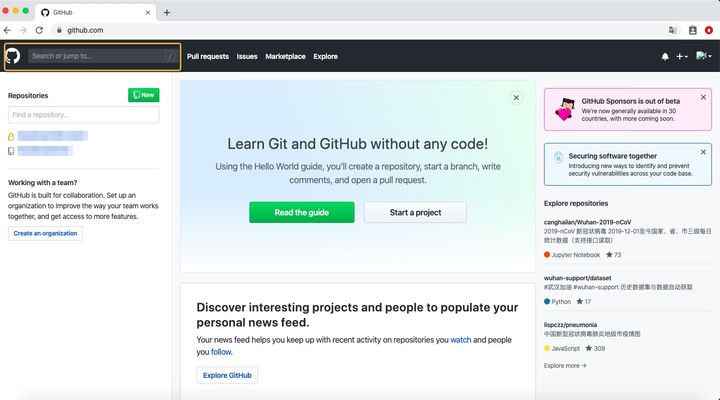This screenshot has width=720, height=400.
Task: Focus the Search or jump to field
Action: pyautogui.click(x=102, y=56)
